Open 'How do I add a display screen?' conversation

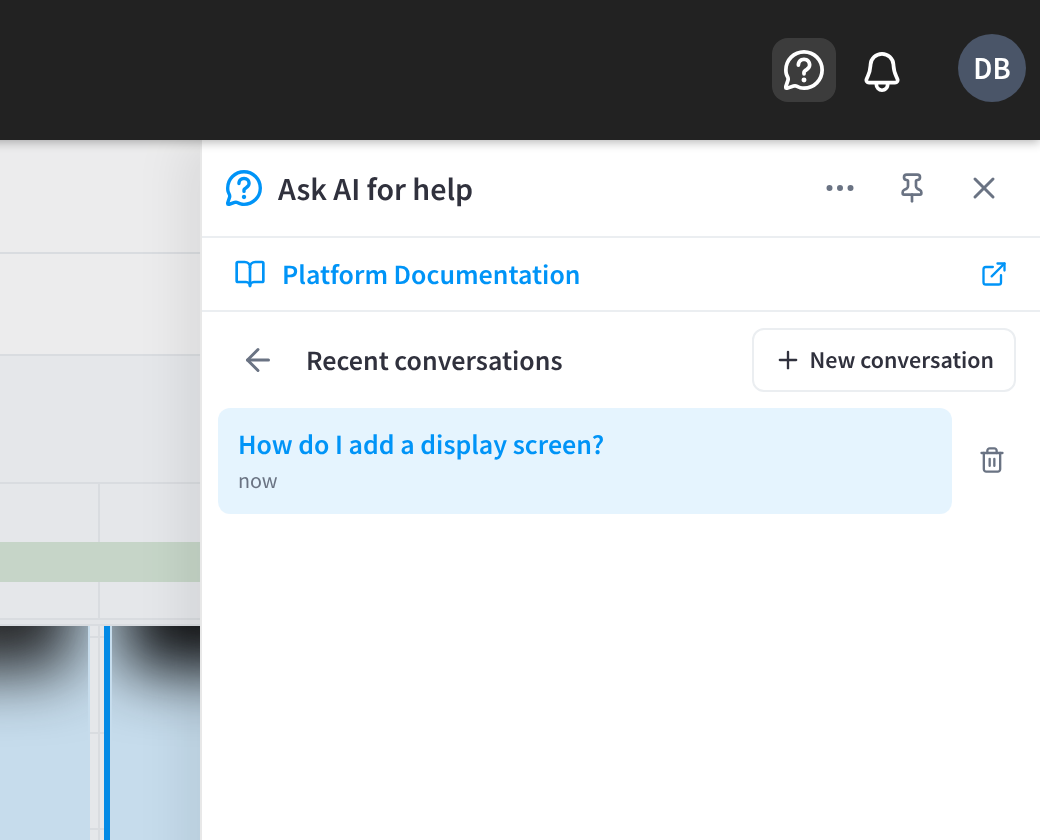click(x=584, y=461)
